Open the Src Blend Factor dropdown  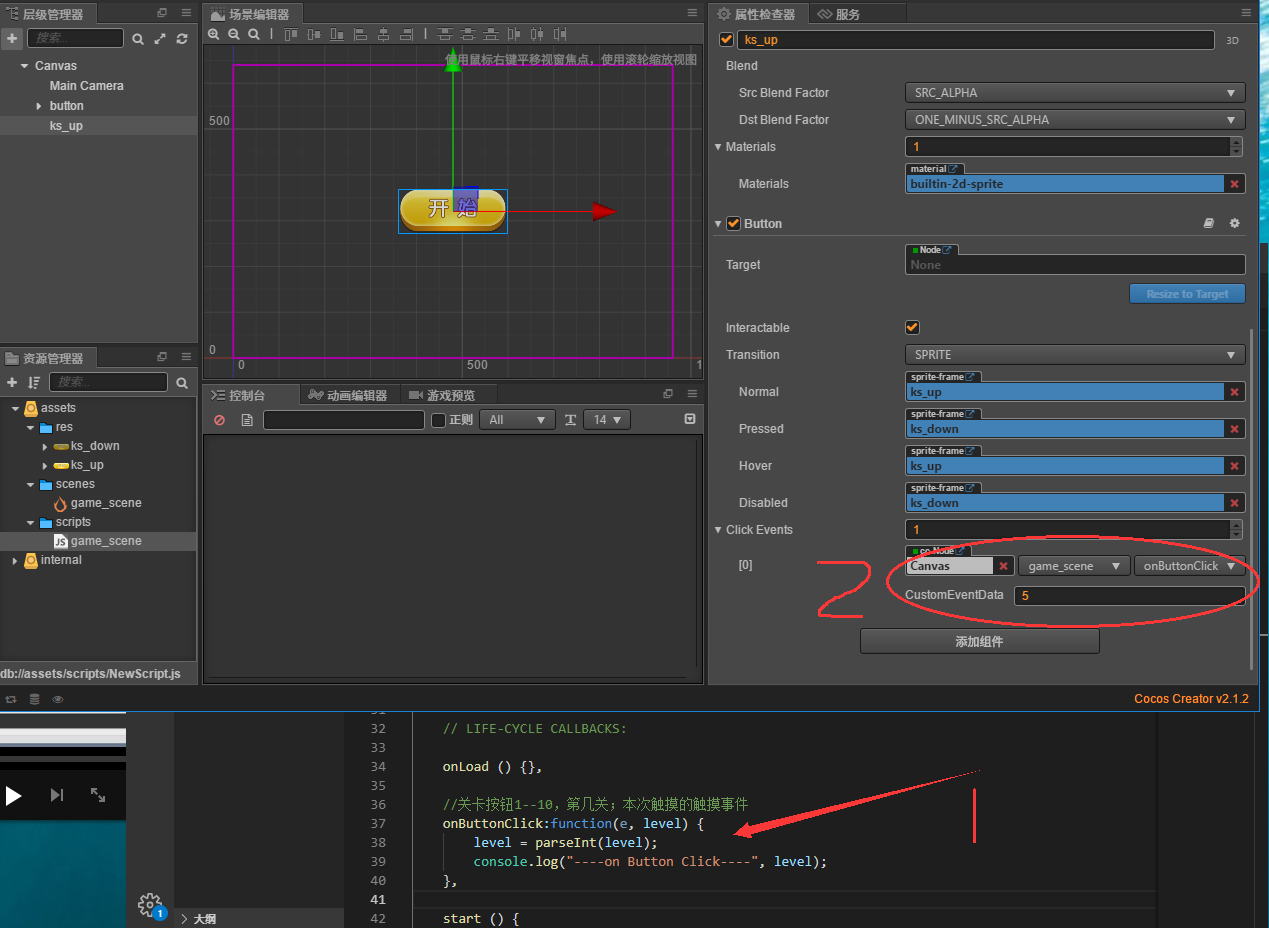[x=1074, y=92]
